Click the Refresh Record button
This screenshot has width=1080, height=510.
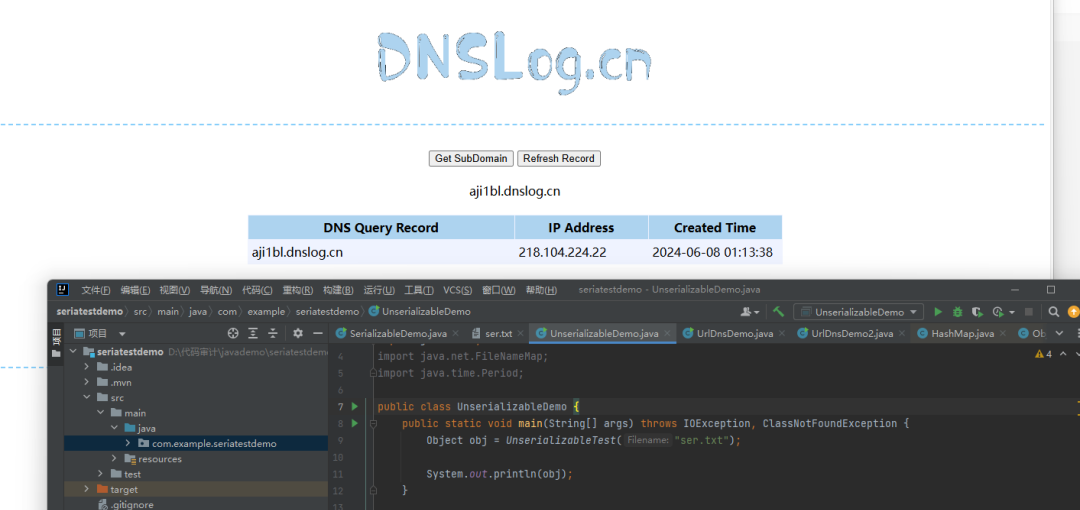(x=559, y=159)
